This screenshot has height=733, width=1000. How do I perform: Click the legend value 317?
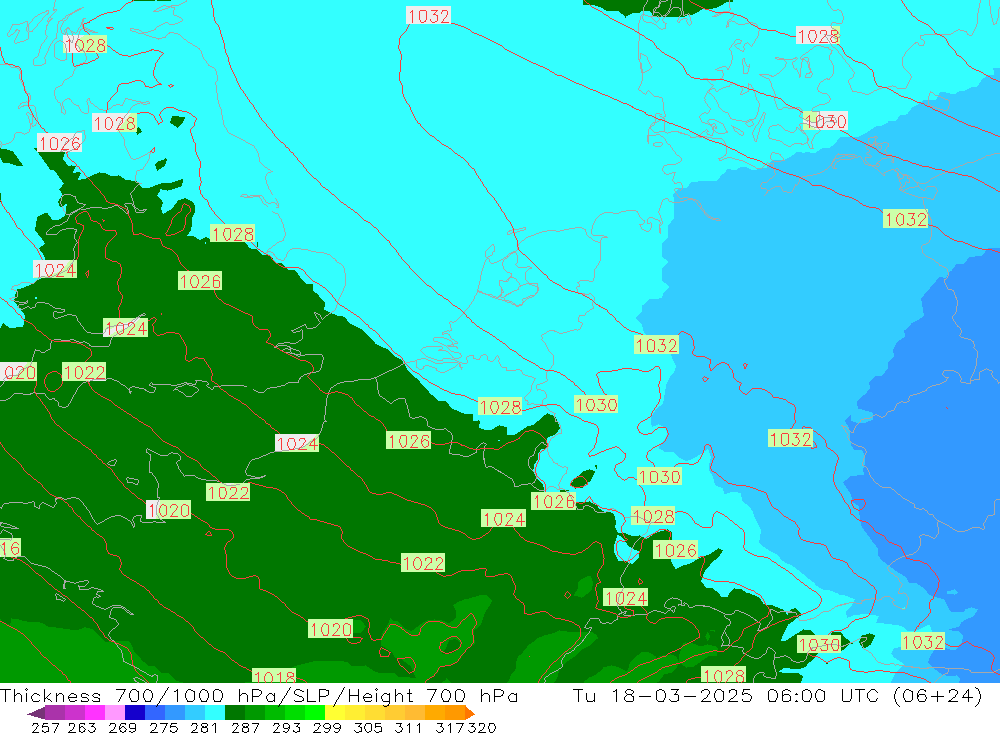(450, 727)
